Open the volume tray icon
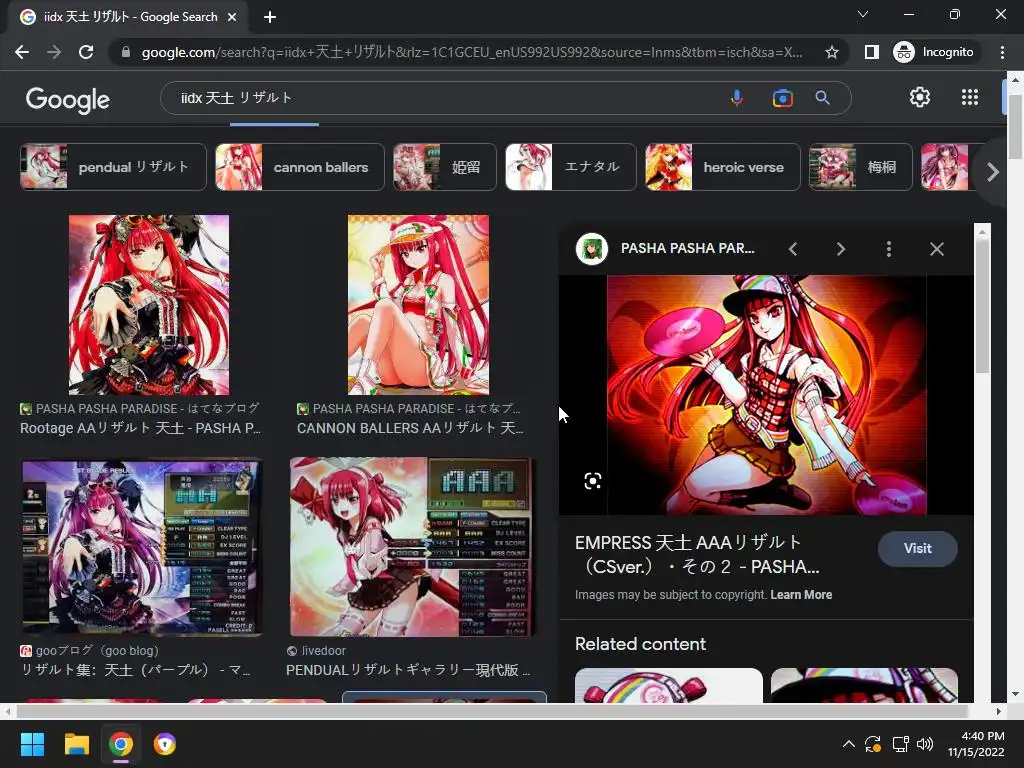The image size is (1024, 768). [x=925, y=744]
